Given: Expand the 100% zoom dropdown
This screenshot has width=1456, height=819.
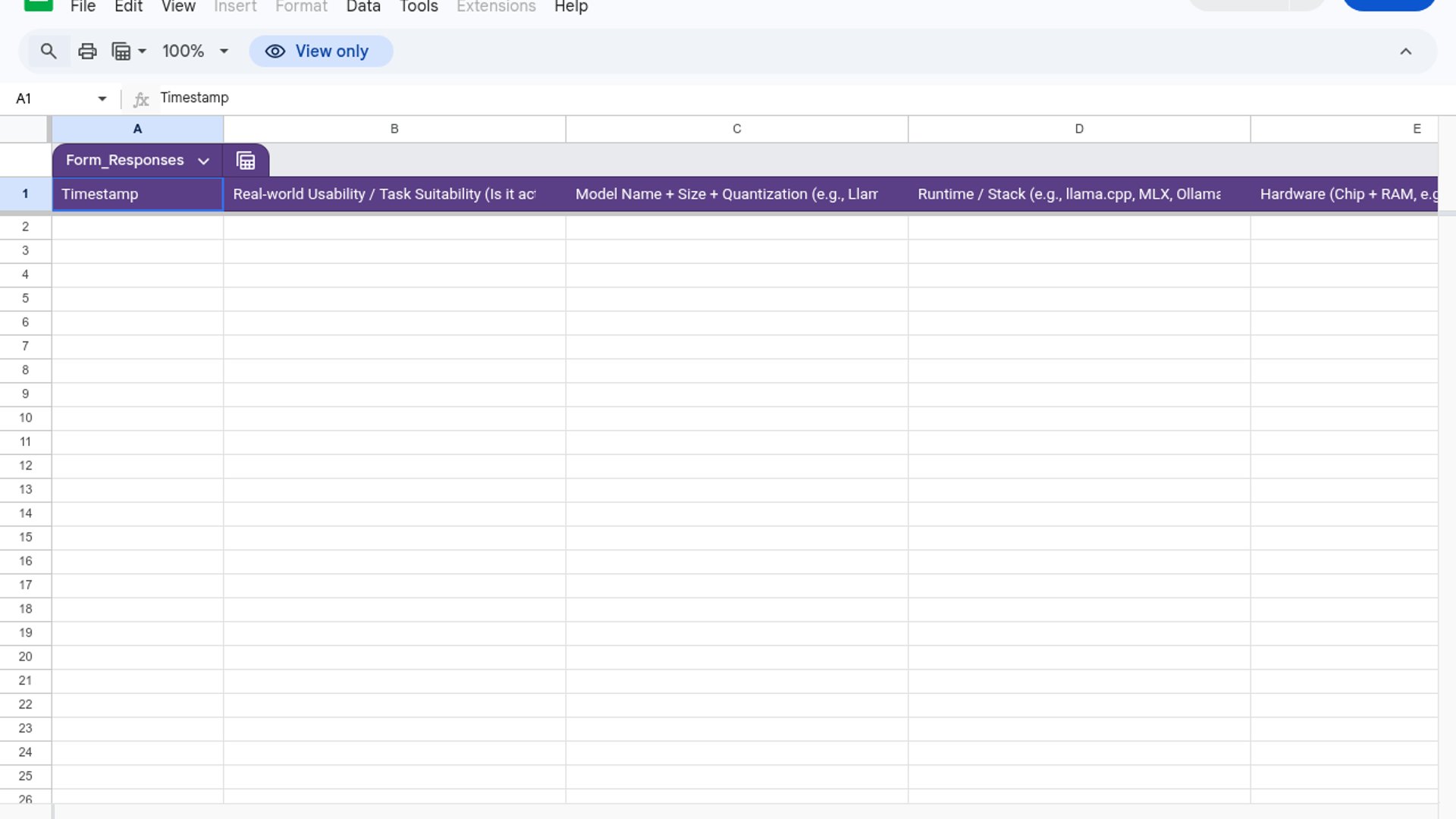Looking at the screenshot, I should [224, 52].
